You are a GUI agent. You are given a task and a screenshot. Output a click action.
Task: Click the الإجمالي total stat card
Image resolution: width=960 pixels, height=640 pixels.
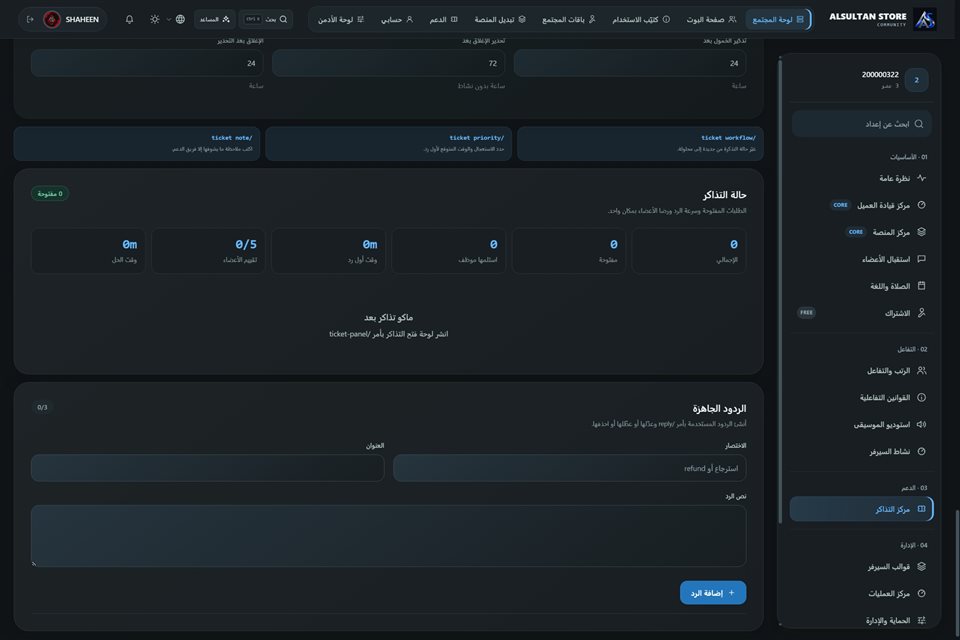(x=689, y=251)
